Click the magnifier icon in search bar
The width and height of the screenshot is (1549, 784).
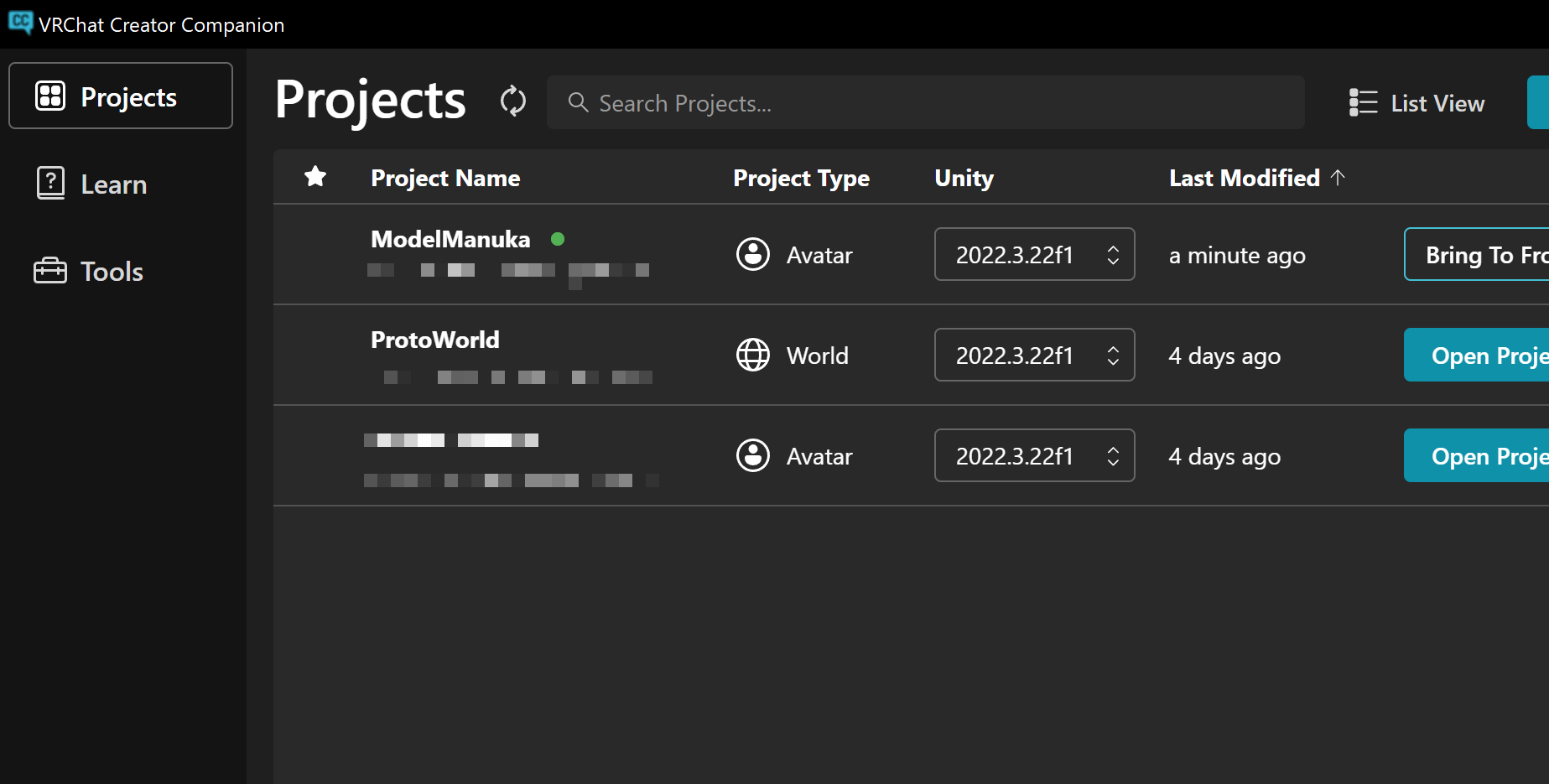(x=578, y=102)
